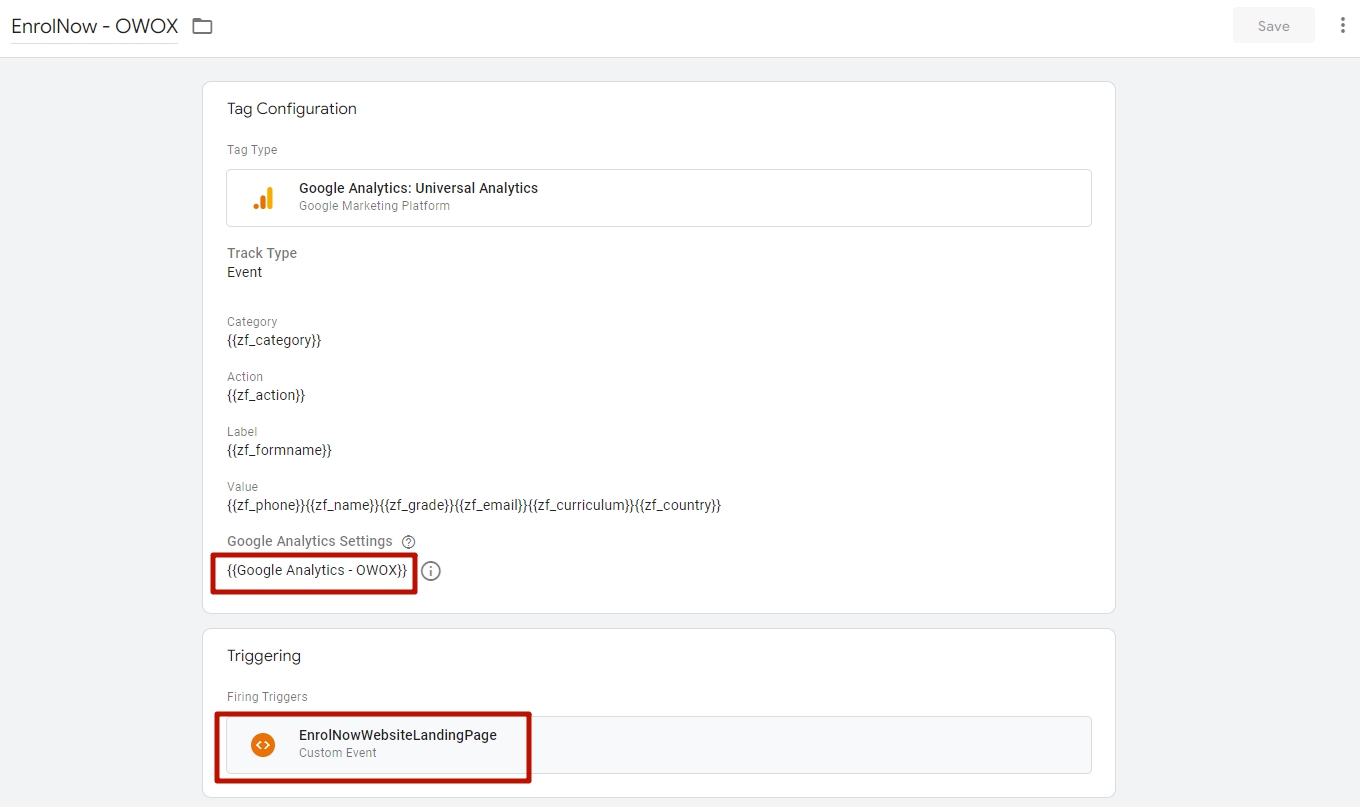Image resolution: width=1360 pixels, height=807 pixels.
Task: Edit the tag name EnrolNow - OWOX
Action: click(x=95, y=27)
